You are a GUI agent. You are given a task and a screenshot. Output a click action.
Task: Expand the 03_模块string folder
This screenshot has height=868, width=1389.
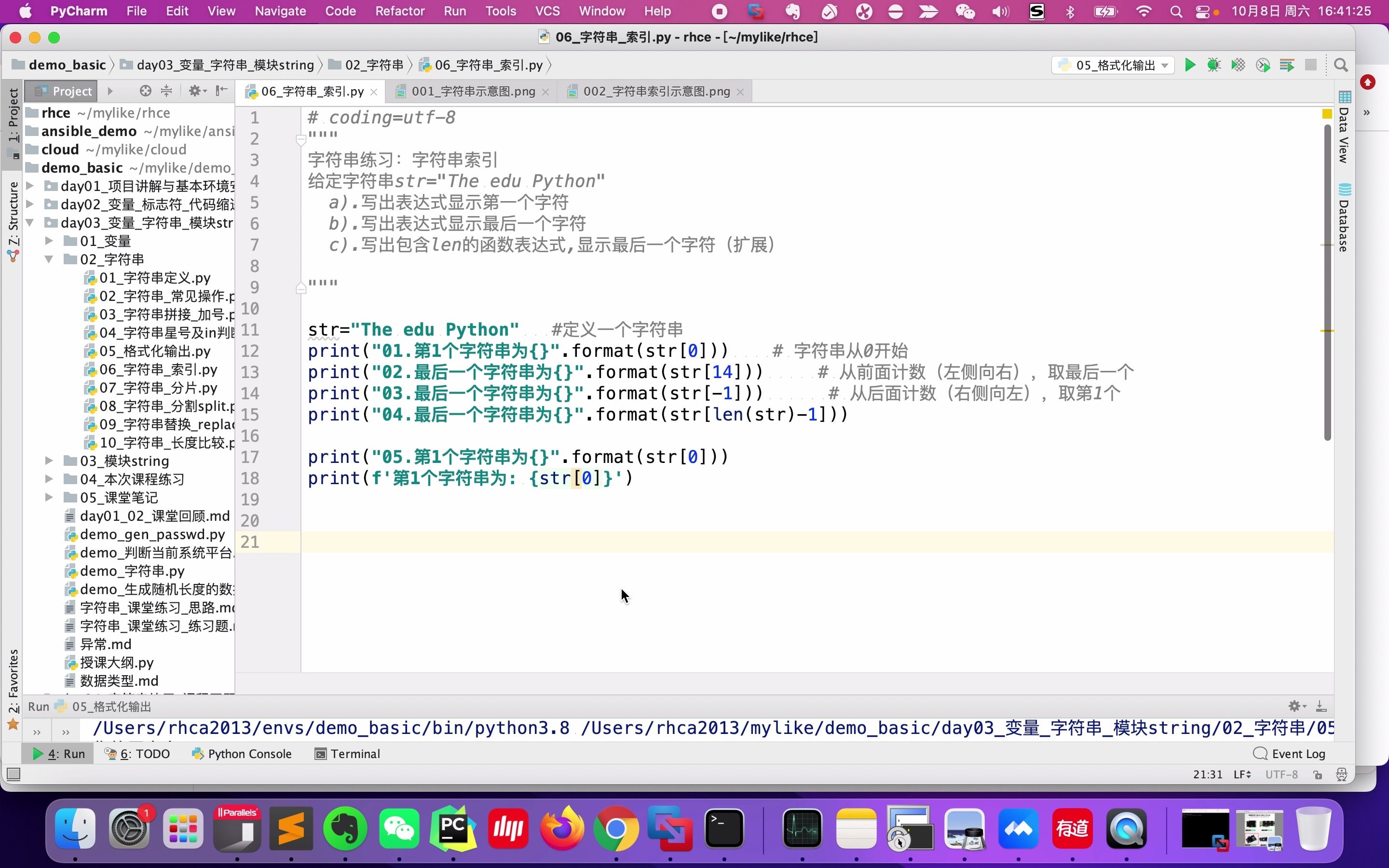tap(49, 461)
